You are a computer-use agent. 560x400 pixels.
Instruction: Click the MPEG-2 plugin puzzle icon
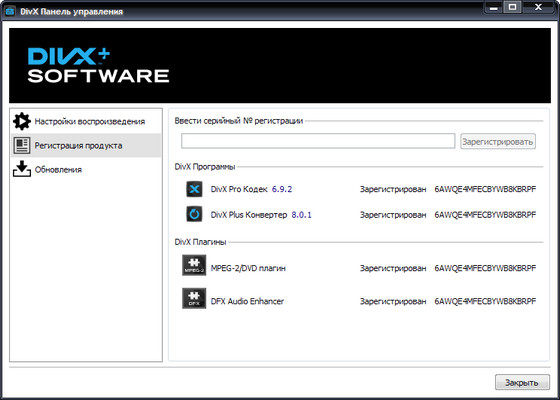click(194, 265)
